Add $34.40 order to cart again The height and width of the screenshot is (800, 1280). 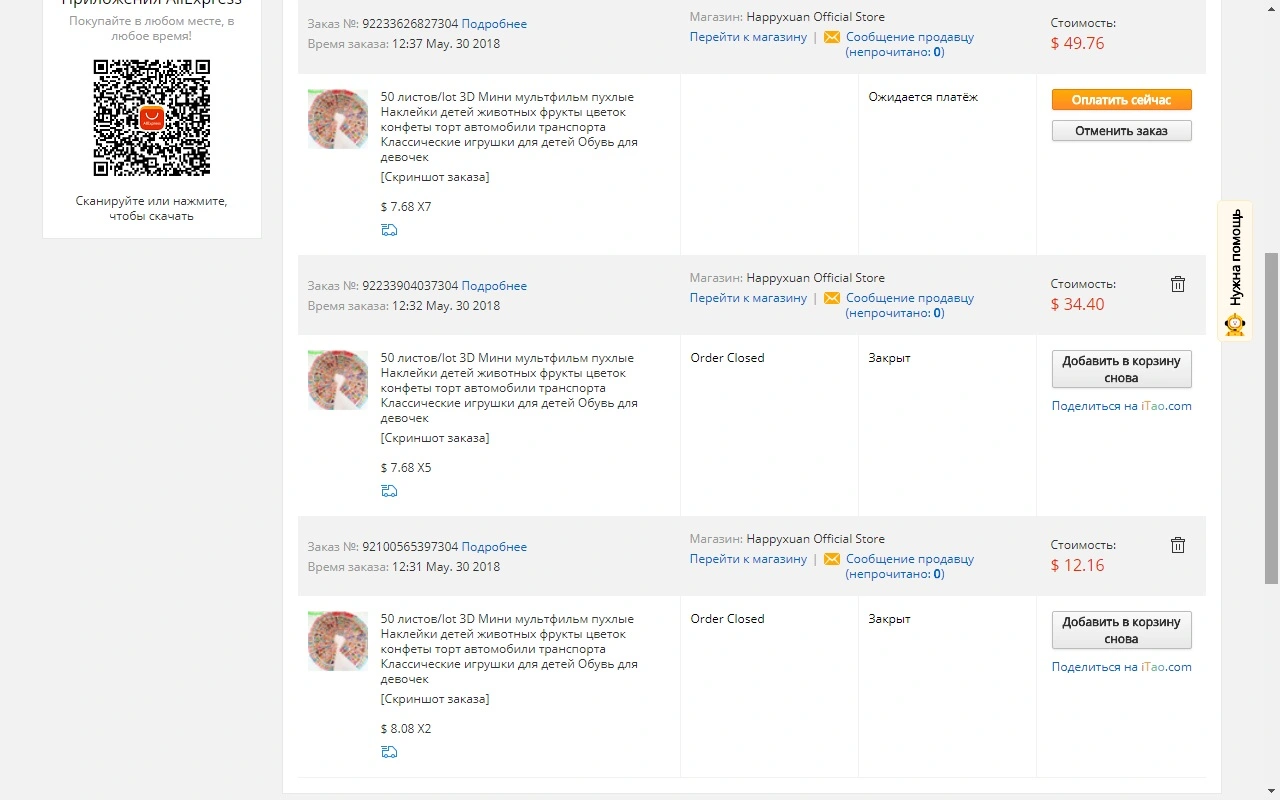coord(1121,369)
